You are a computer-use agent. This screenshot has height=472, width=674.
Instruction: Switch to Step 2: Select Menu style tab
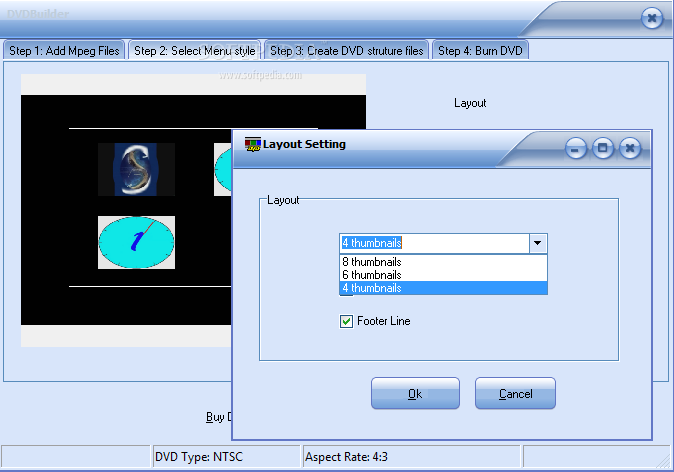pyautogui.click(x=195, y=51)
